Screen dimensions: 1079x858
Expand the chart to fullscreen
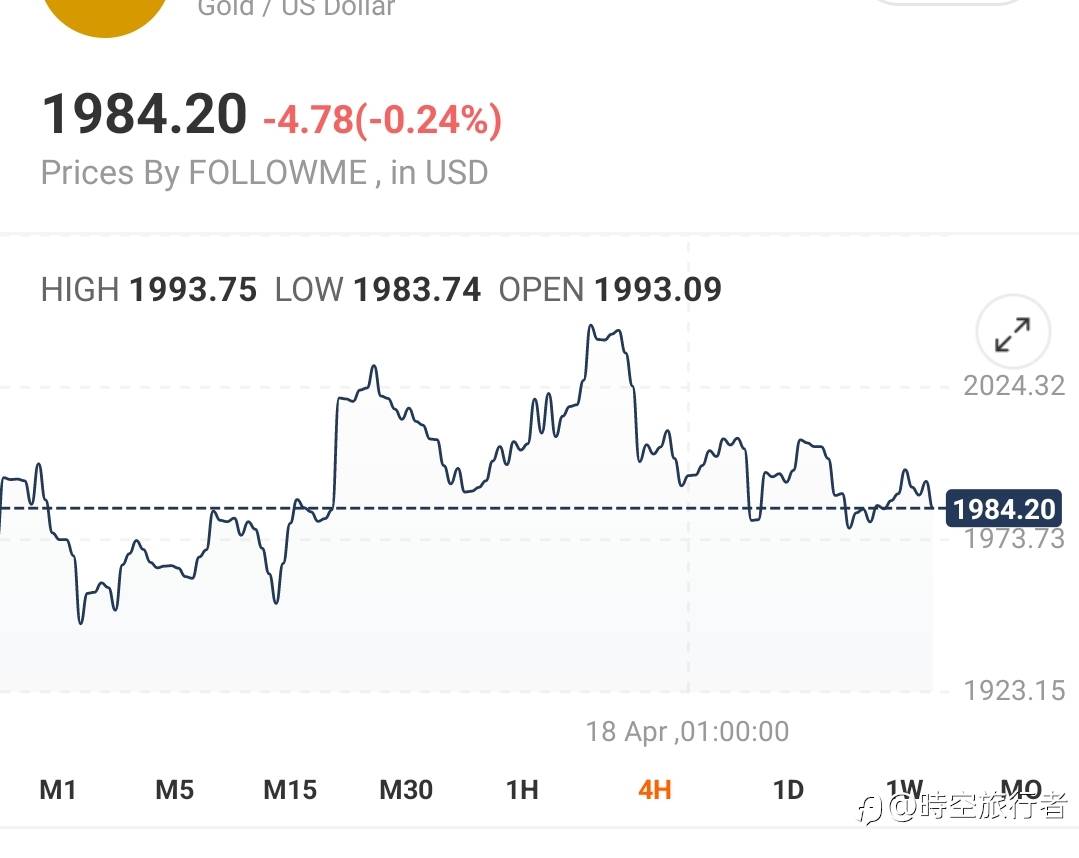click(x=1012, y=334)
